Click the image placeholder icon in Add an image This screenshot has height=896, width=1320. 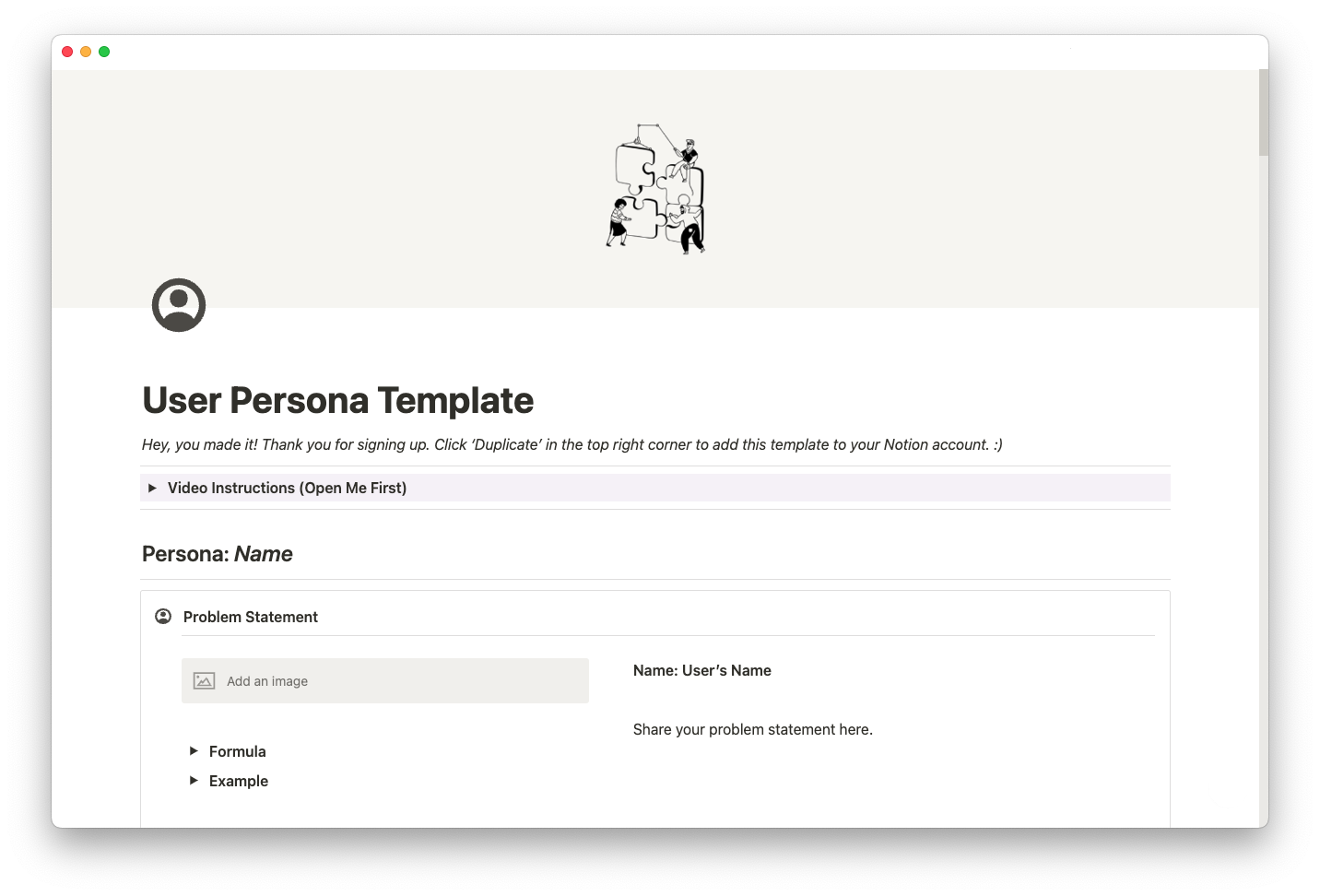tap(204, 680)
